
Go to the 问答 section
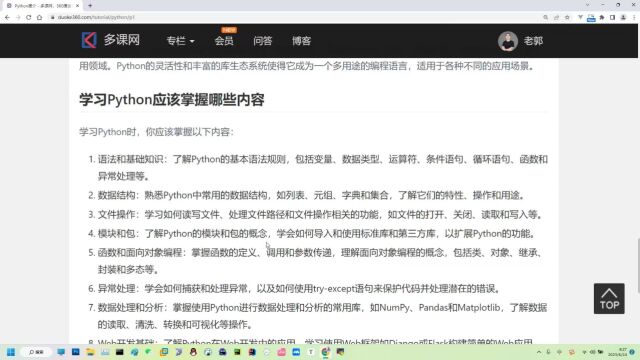262,41
